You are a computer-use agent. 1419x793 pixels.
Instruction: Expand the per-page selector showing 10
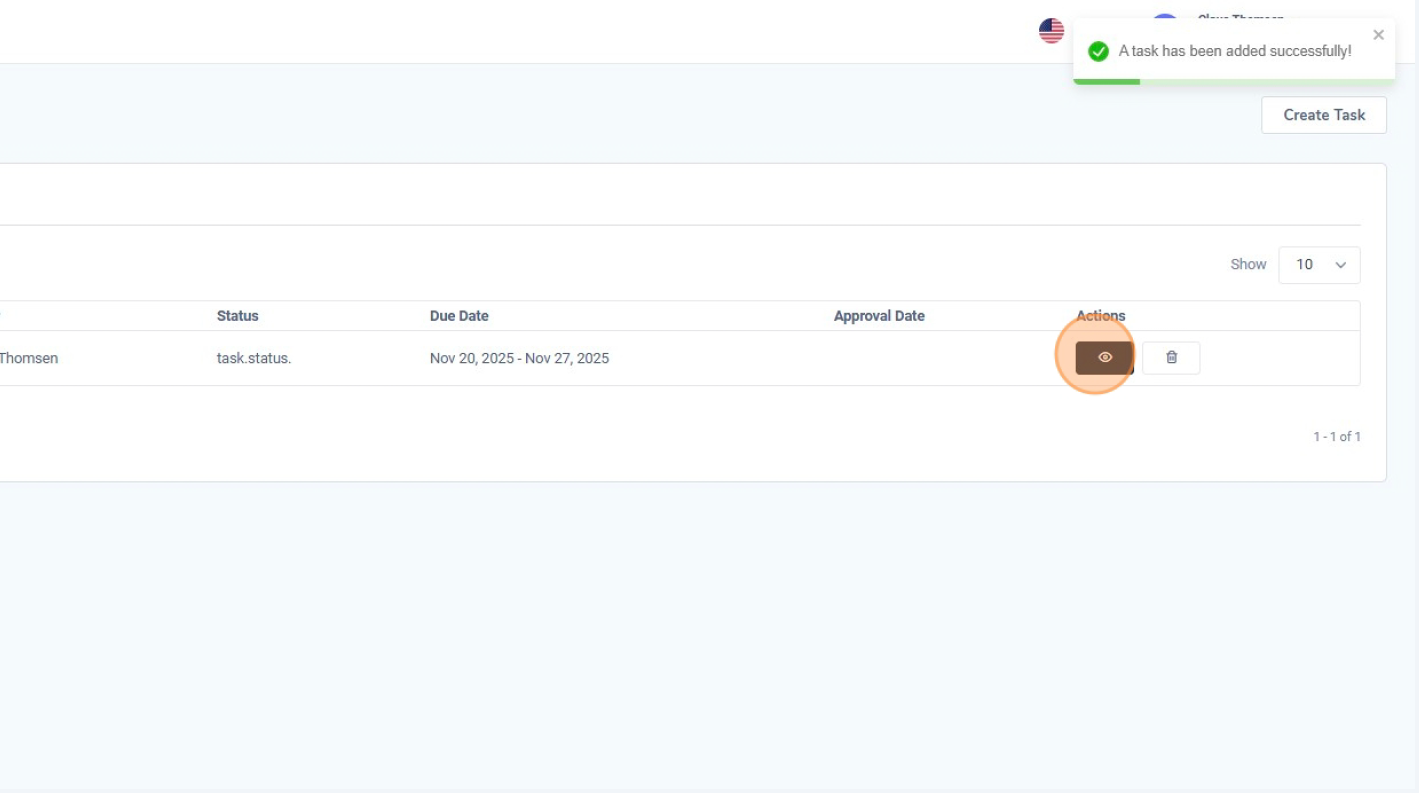[x=1318, y=264]
